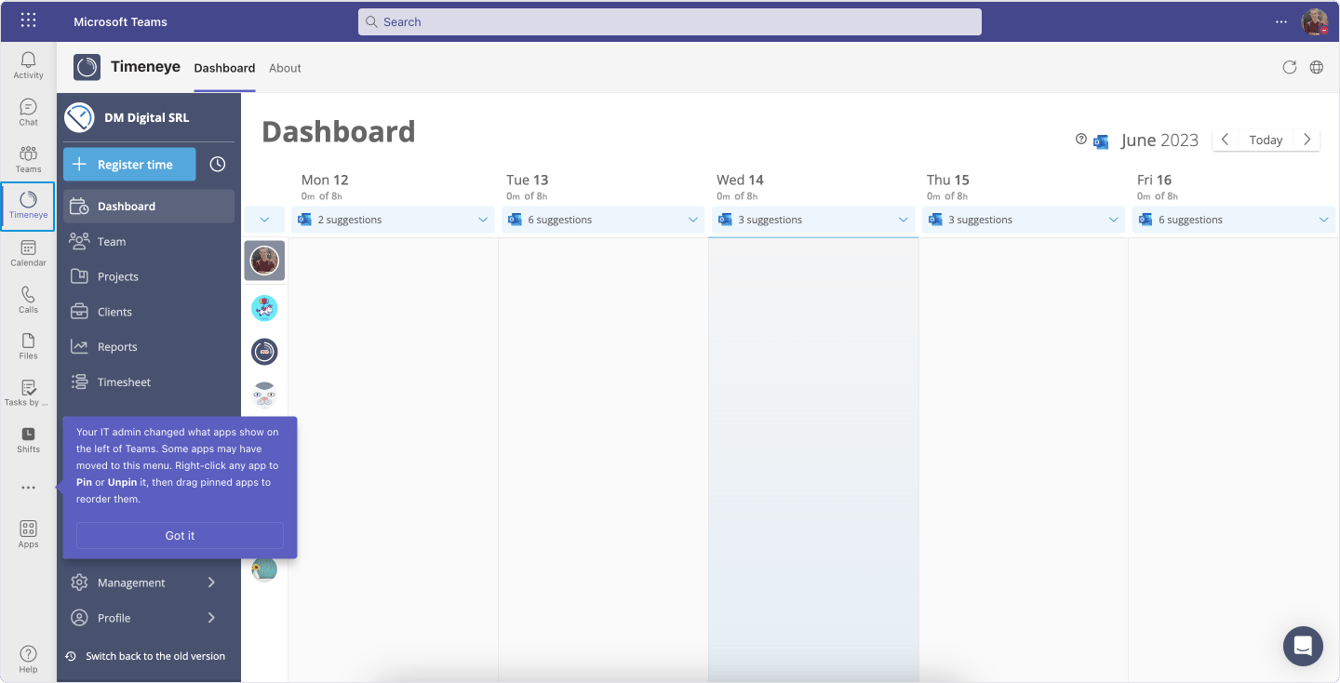Viewport: 1340px width, 683px height.
Task: Switch to the Dashboard tab
Action: coord(224,68)
